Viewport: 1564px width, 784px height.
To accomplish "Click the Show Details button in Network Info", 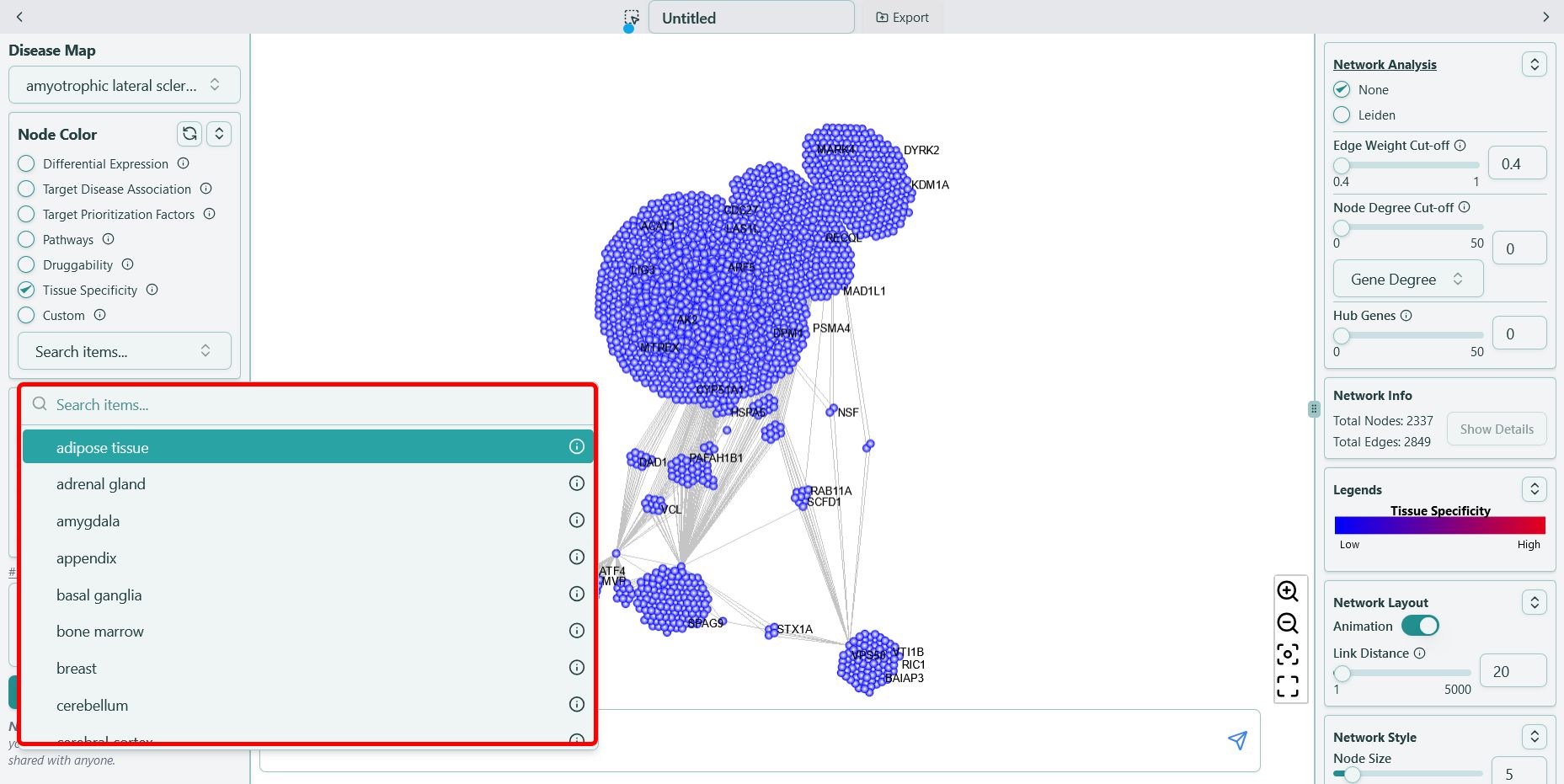I will 1496,429.
